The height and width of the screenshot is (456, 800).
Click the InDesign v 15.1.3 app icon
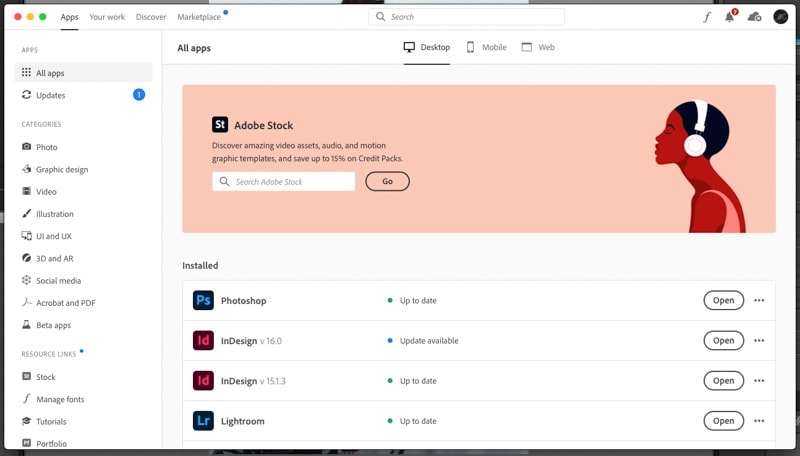(x=203, y=381)
